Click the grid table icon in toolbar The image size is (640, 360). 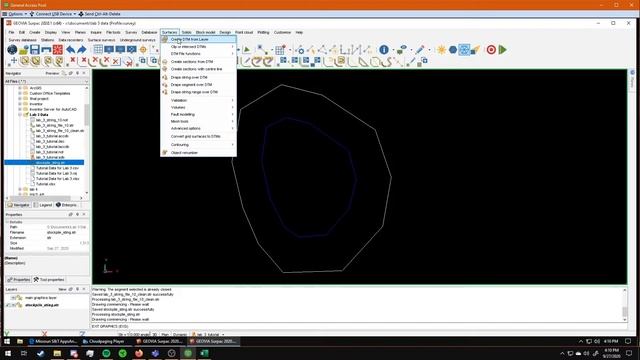tap(98, 50)
